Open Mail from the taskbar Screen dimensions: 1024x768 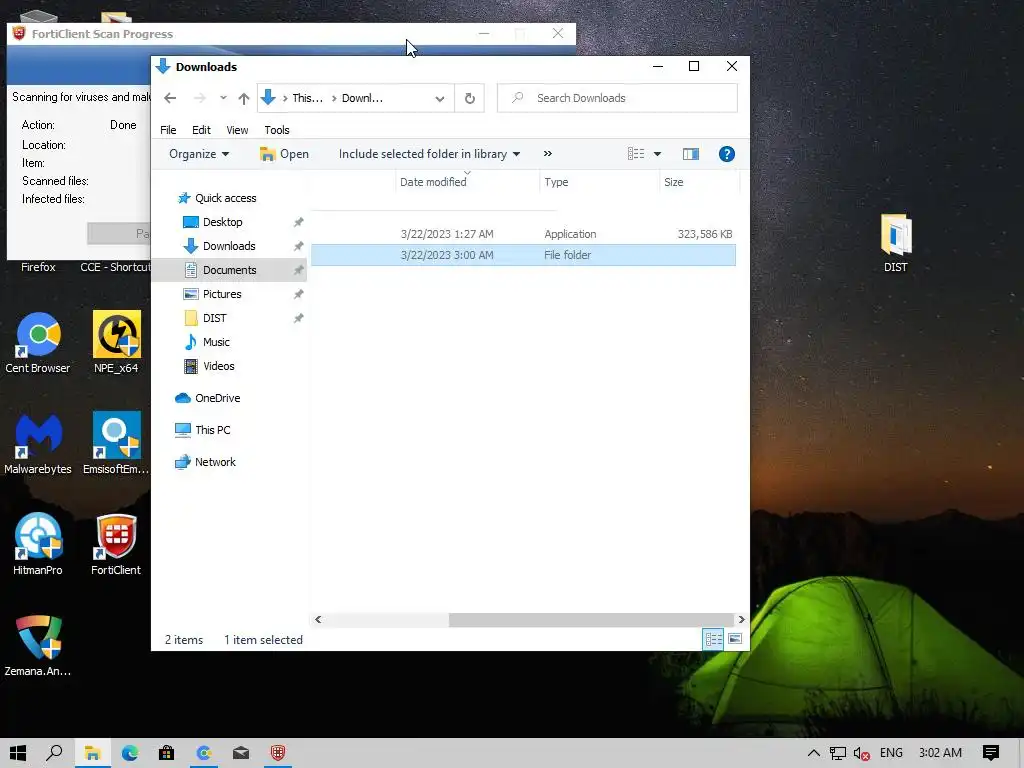241,753
